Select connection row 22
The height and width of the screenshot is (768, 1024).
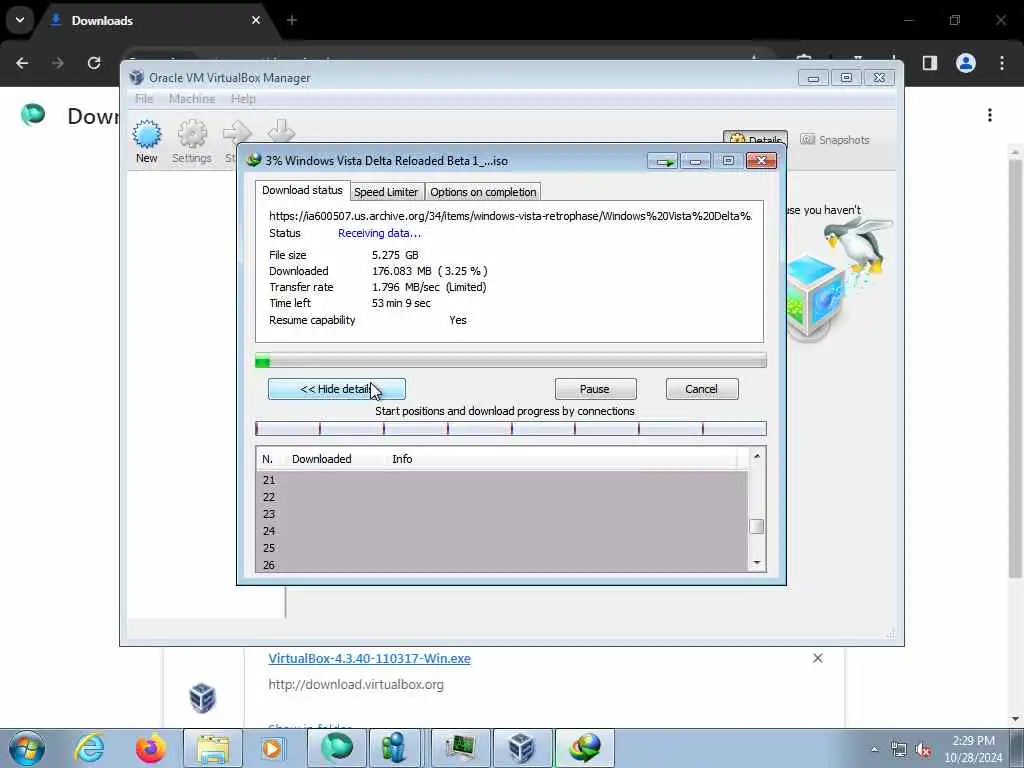coord(502,497)
